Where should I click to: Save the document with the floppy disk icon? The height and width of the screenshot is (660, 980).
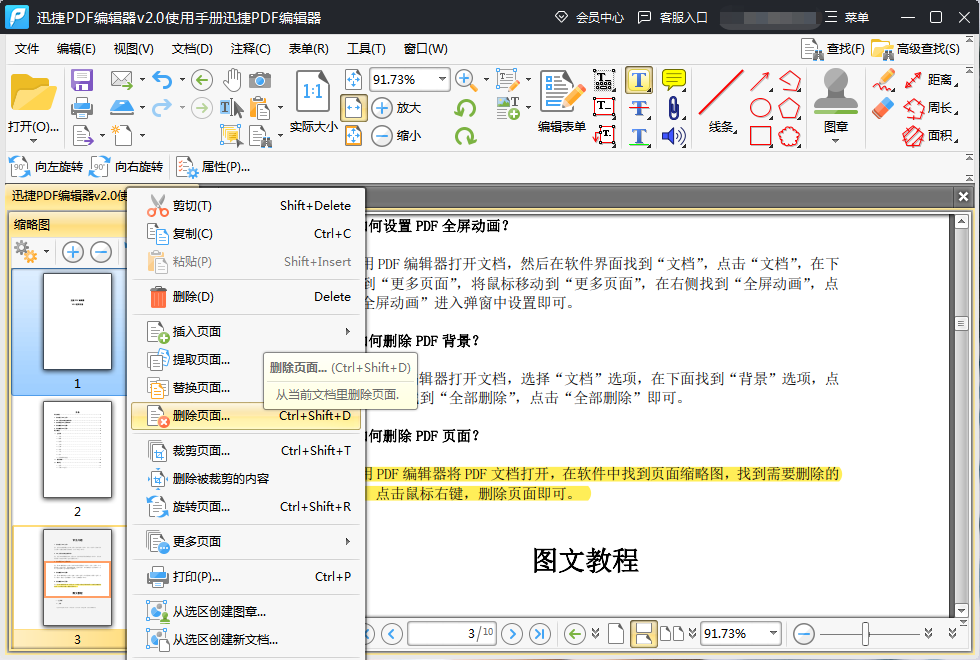82,80
